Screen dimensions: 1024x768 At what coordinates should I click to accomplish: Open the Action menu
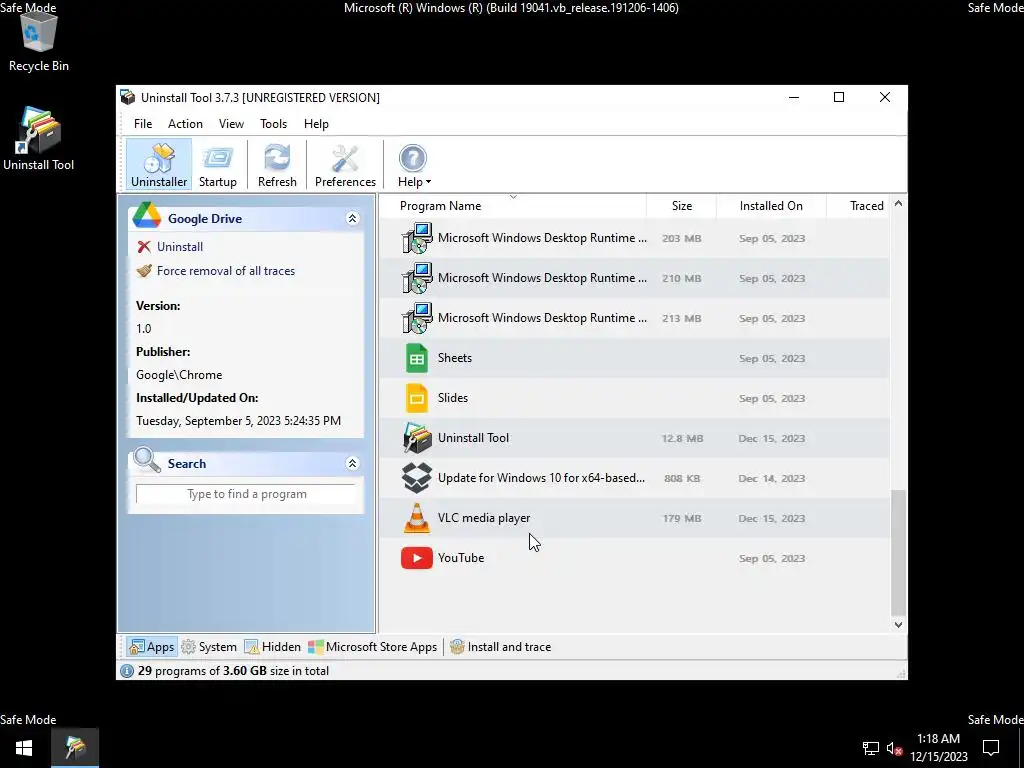tap(185, 123)
